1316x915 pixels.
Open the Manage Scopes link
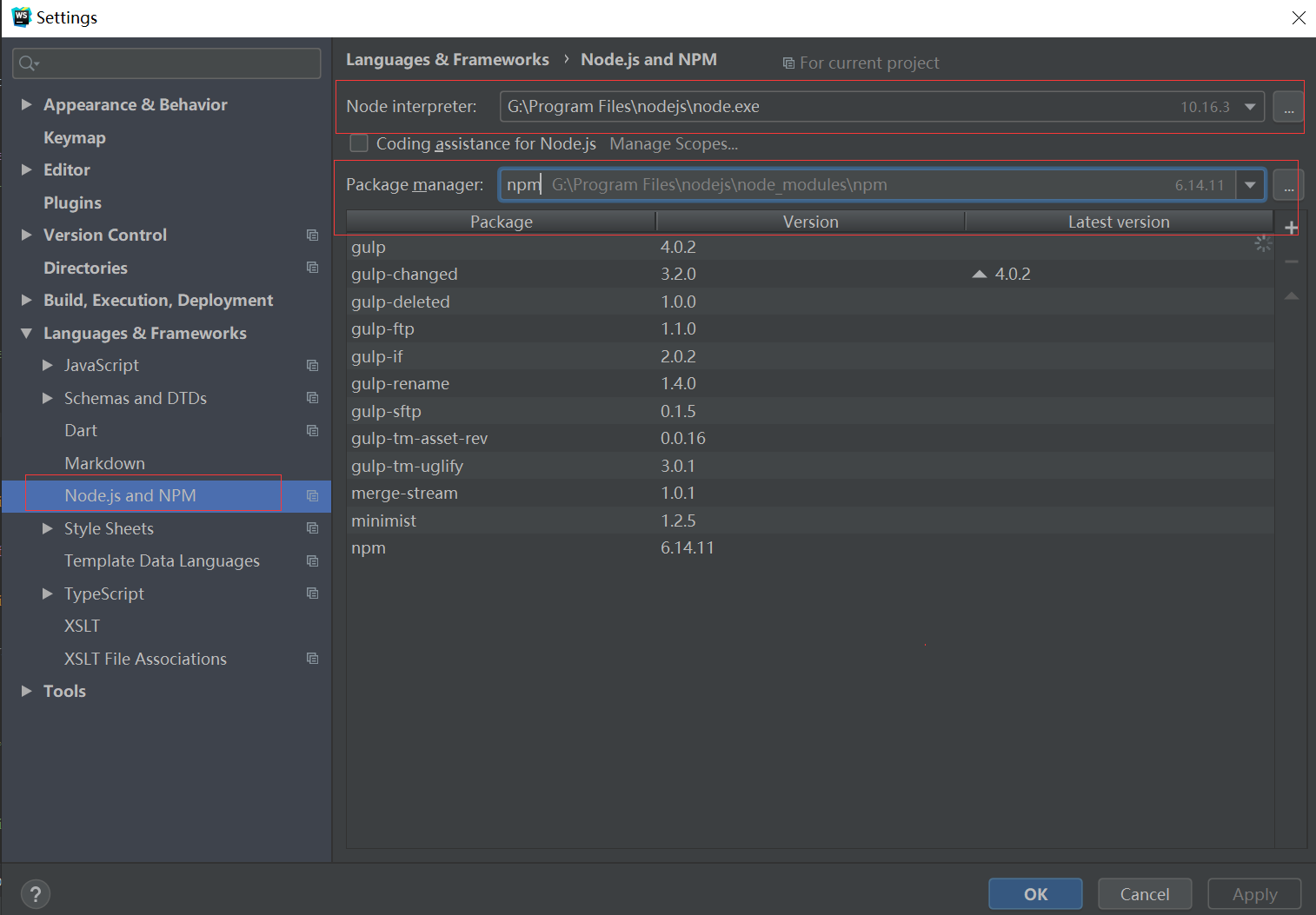click(674, 143)
